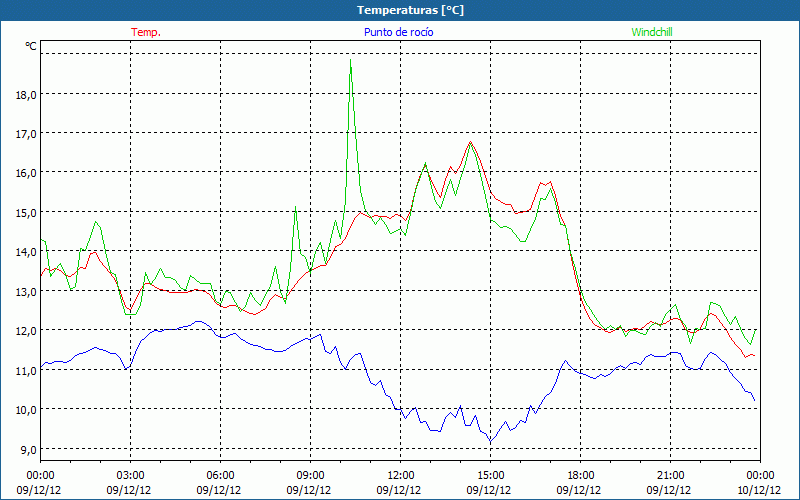Click the 10/12/12 date label
The image size is (800, 500).
pos(760,490)
